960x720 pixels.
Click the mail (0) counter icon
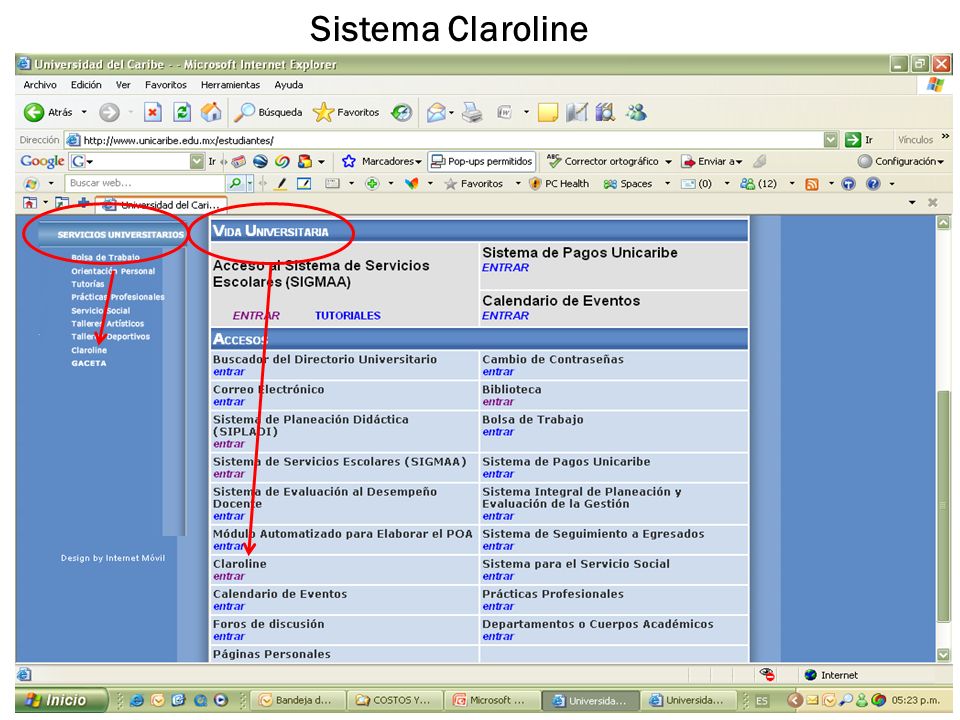click(x=696, y=184)
